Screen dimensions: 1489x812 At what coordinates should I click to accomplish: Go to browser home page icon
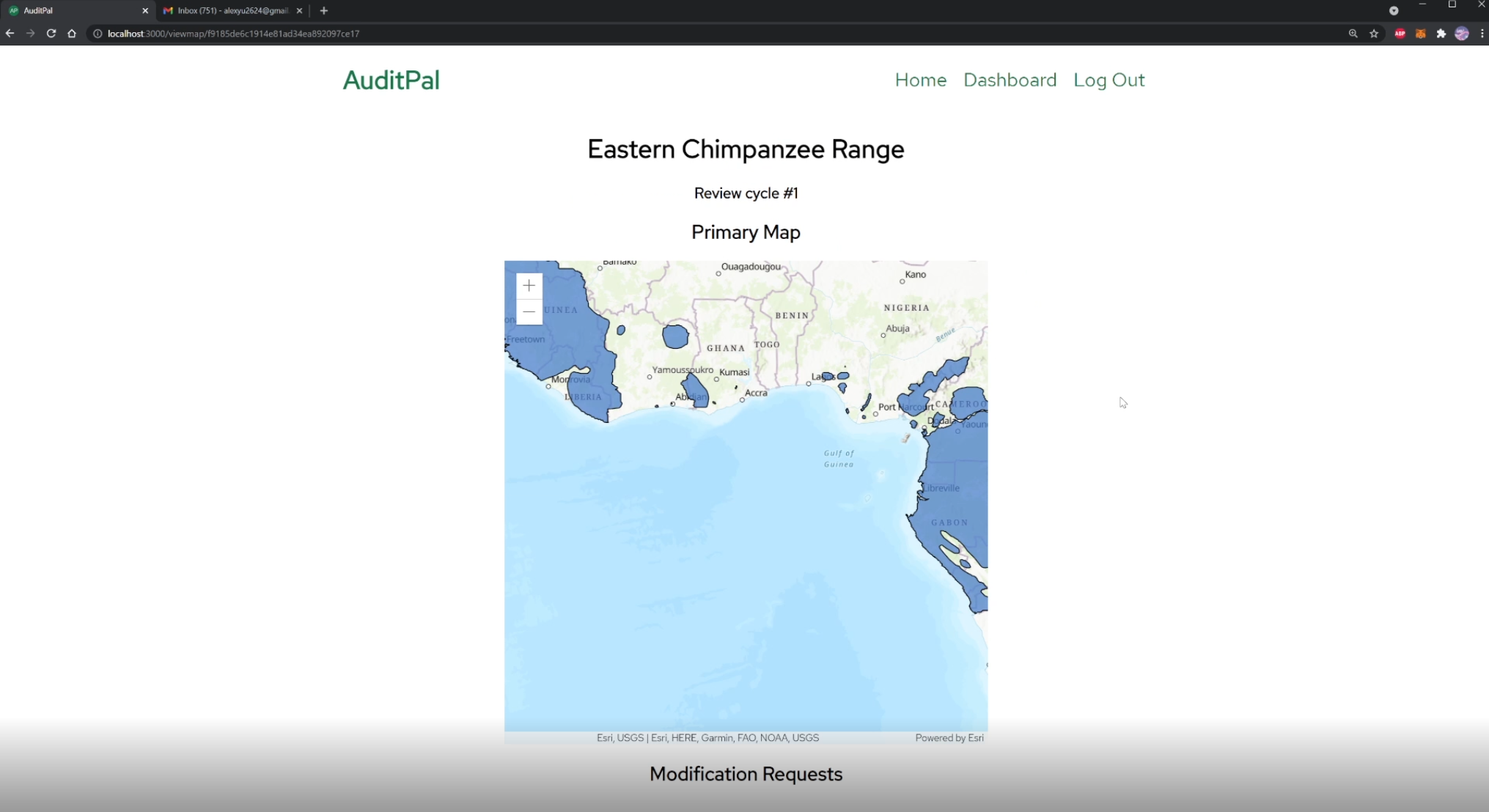[72, 34]
